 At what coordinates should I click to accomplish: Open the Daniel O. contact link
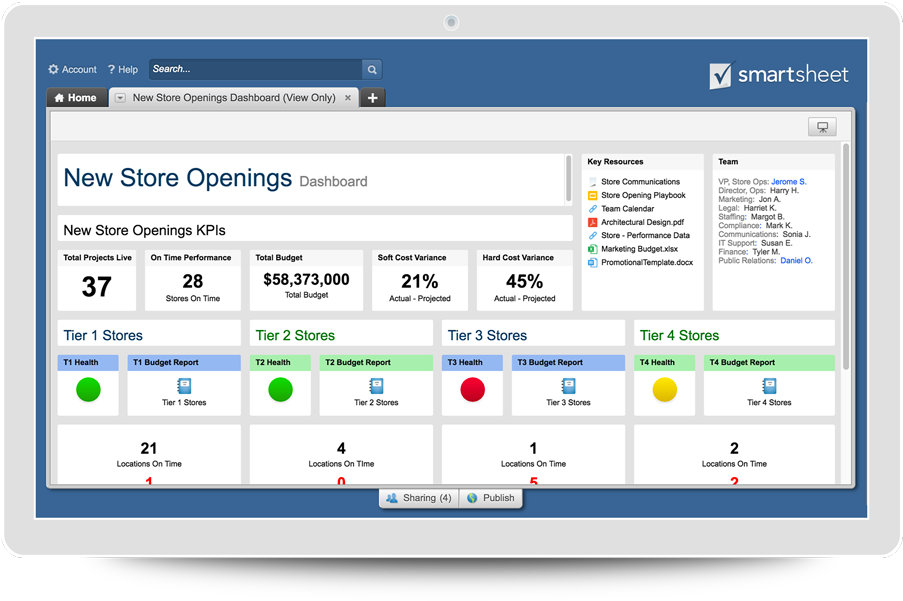tap(796, 260)
